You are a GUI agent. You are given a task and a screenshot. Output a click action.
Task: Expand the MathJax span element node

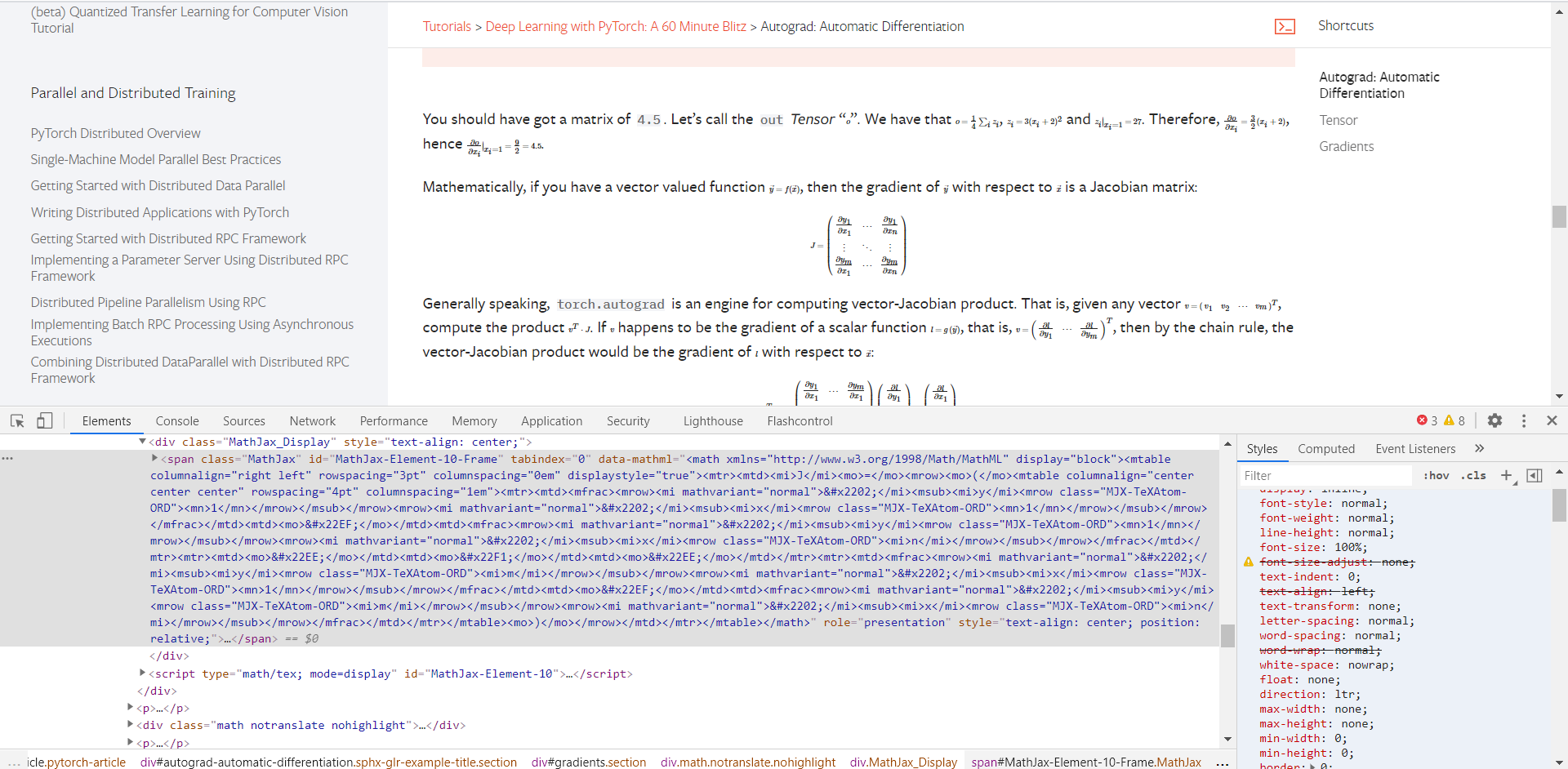point(154,459)
